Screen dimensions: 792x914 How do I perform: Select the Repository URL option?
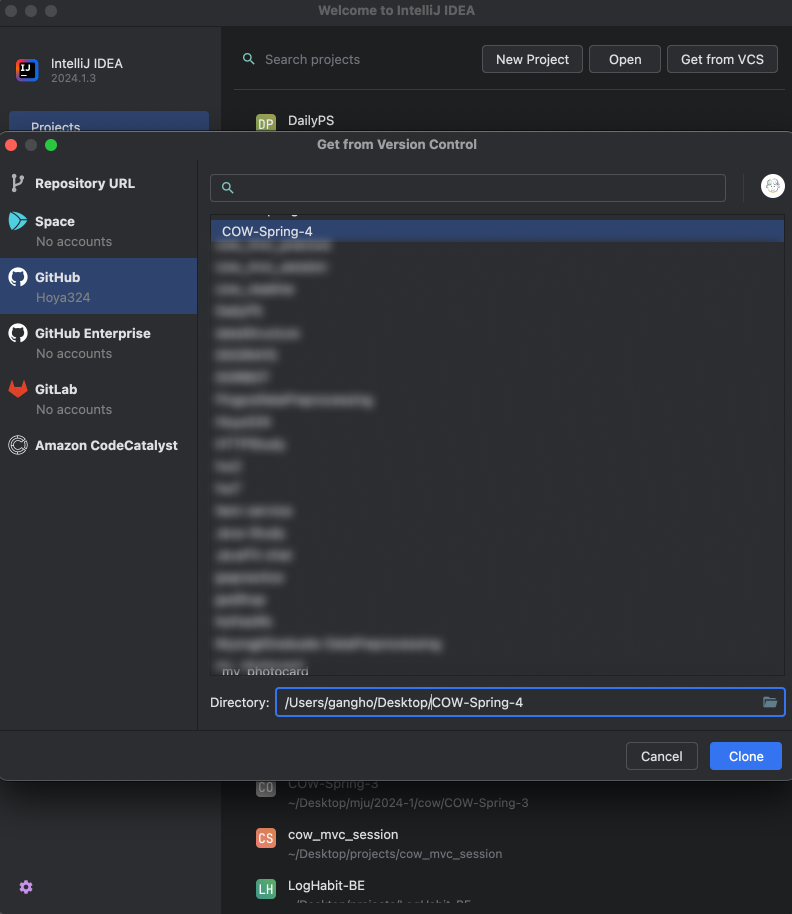pyautogui.click(x=98, y=184)
